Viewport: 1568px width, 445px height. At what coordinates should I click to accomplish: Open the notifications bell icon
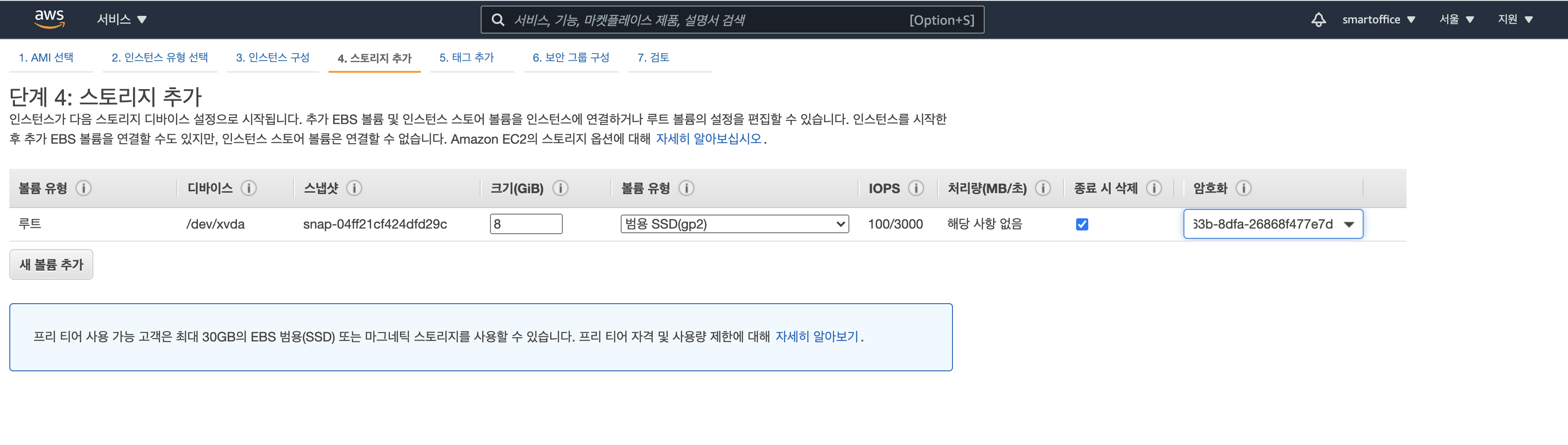[1318, 20]
